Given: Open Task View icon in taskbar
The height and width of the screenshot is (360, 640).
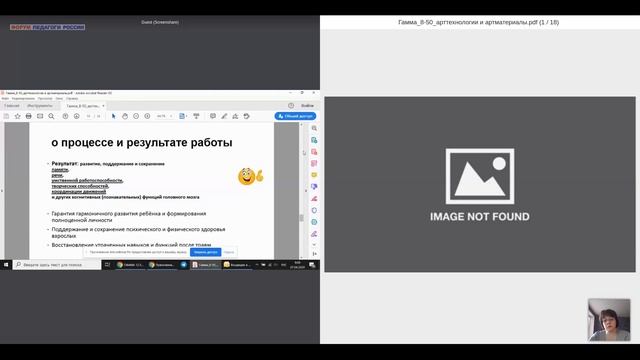Looking at the screenshot, I should coord(107,265).
